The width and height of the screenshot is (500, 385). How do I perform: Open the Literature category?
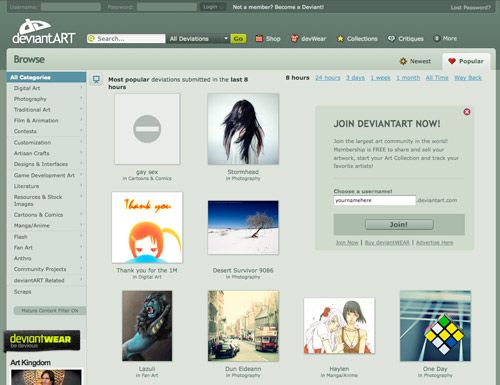[46, 186]
